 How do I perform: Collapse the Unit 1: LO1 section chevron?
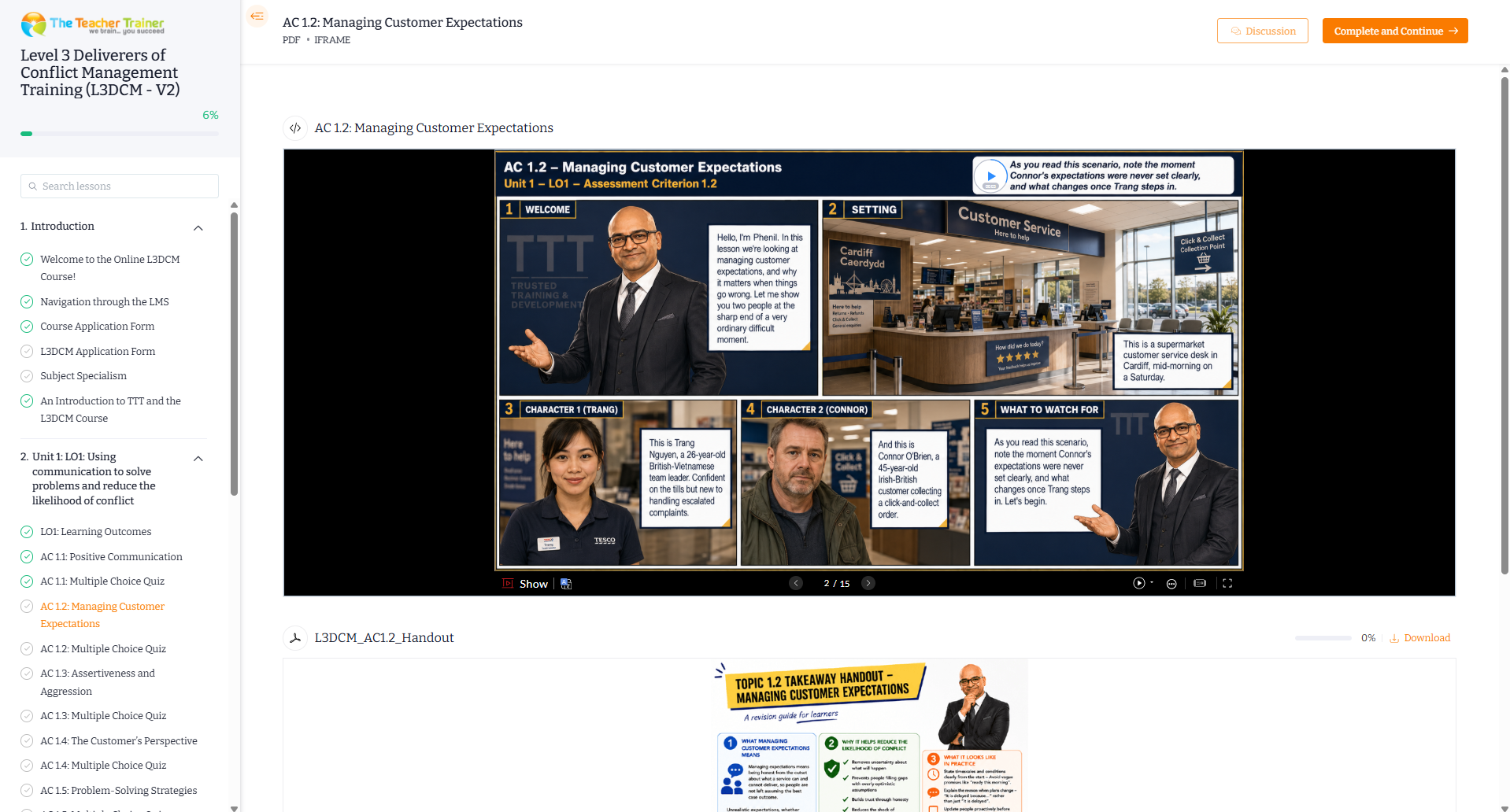(198, 459)
